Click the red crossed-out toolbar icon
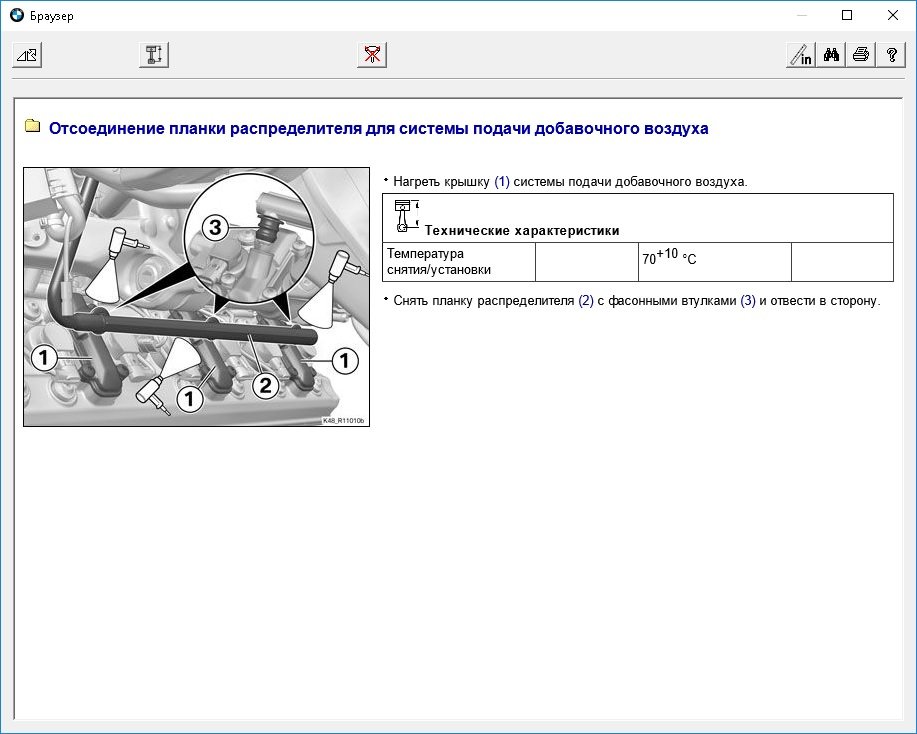The height and width of the screenshot is (734, 917). point(371,55)
